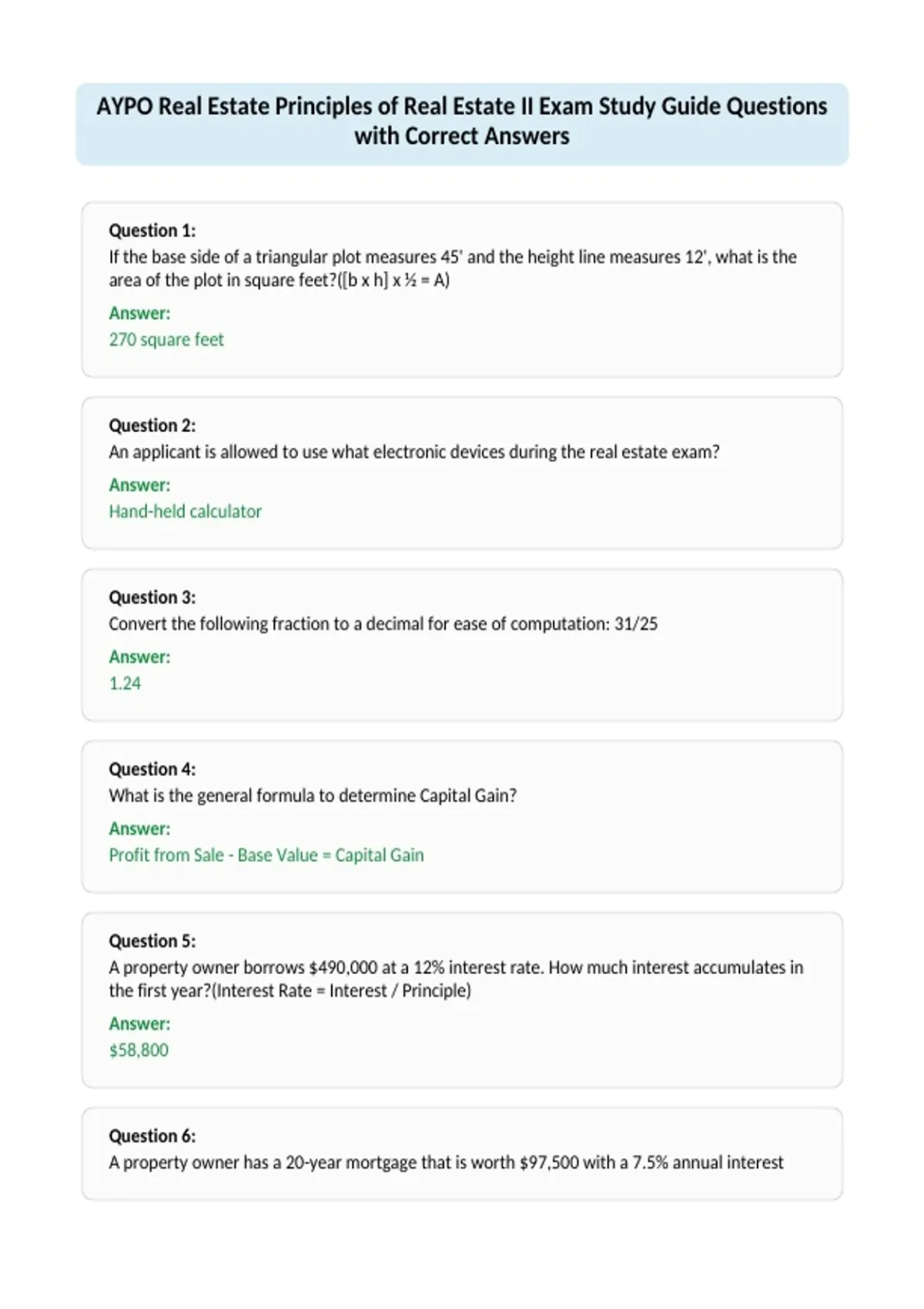Image resolution: width=924 pixels, height=1309 pixels.
Task: Select the Question 1 heading
Action: coord(152,230)
